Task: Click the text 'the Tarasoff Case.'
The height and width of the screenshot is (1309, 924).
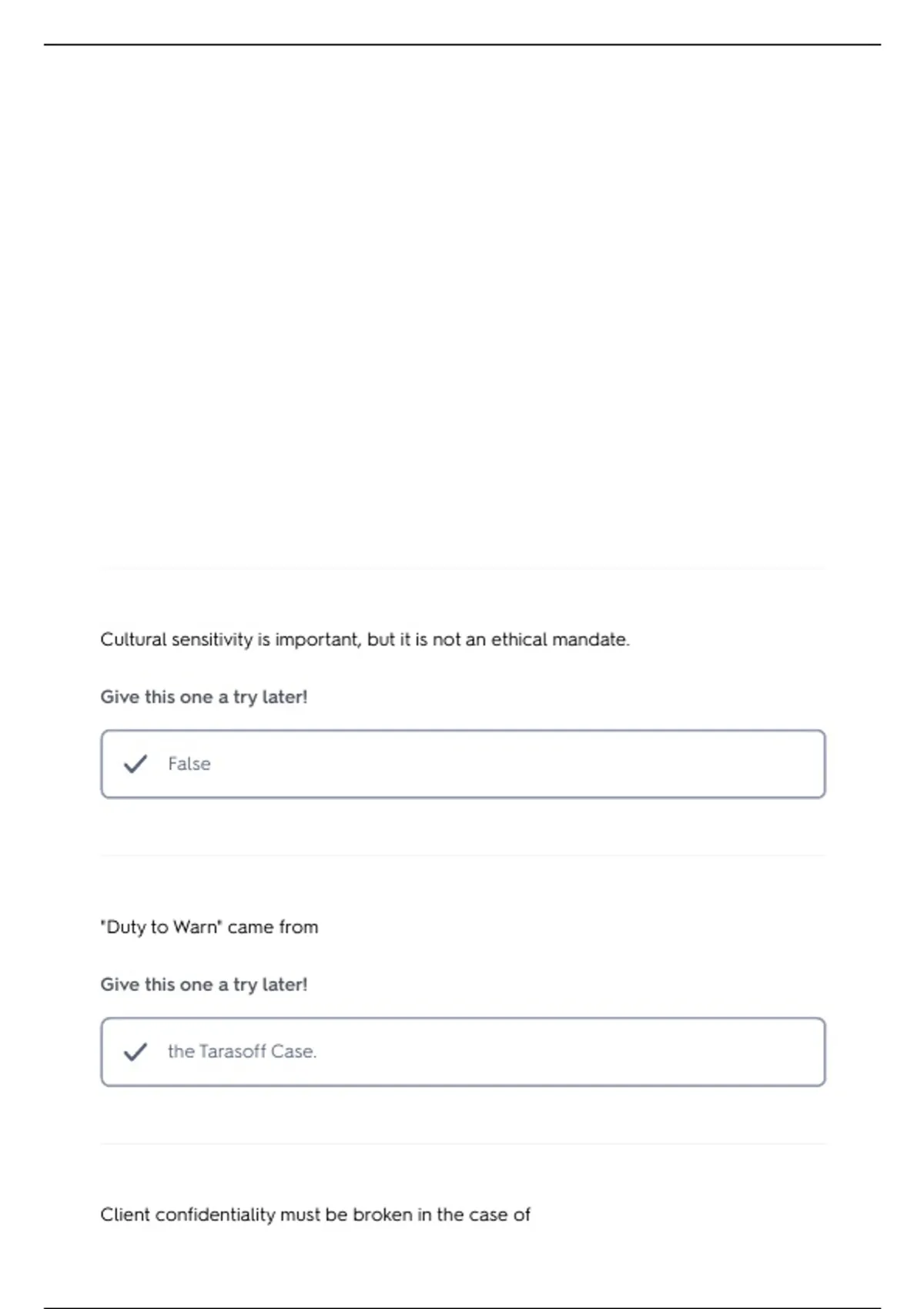Action: [x=242, y=1052]
